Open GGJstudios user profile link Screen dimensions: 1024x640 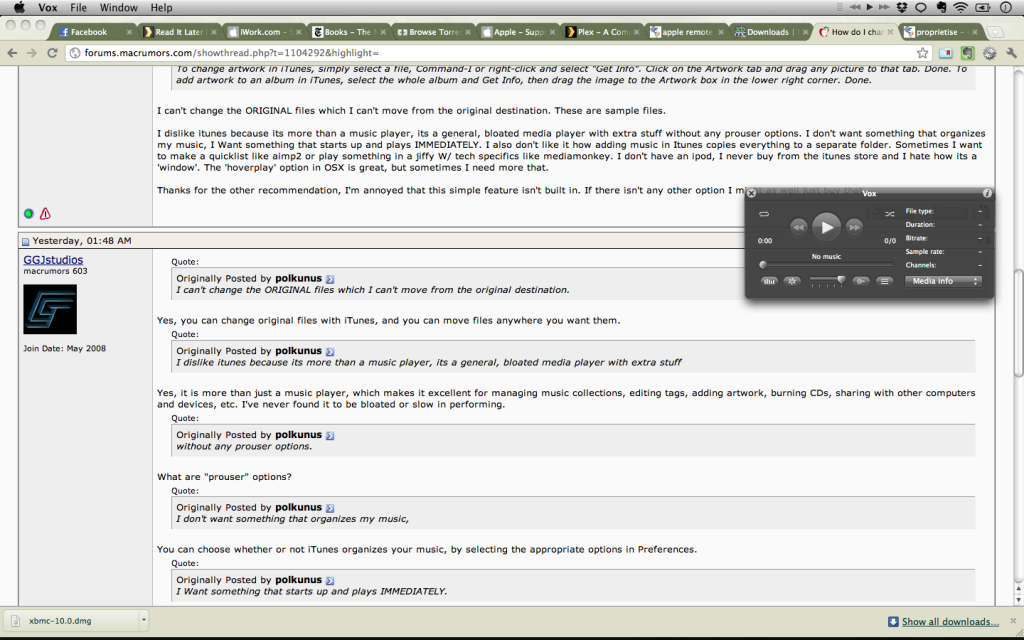point(54,260)
